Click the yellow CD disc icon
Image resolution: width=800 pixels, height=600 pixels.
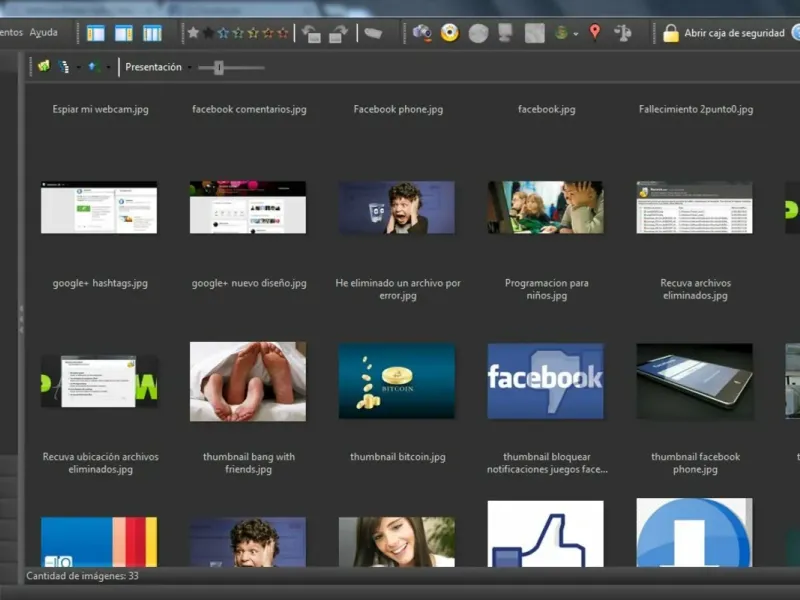click(x=450, y=33)
